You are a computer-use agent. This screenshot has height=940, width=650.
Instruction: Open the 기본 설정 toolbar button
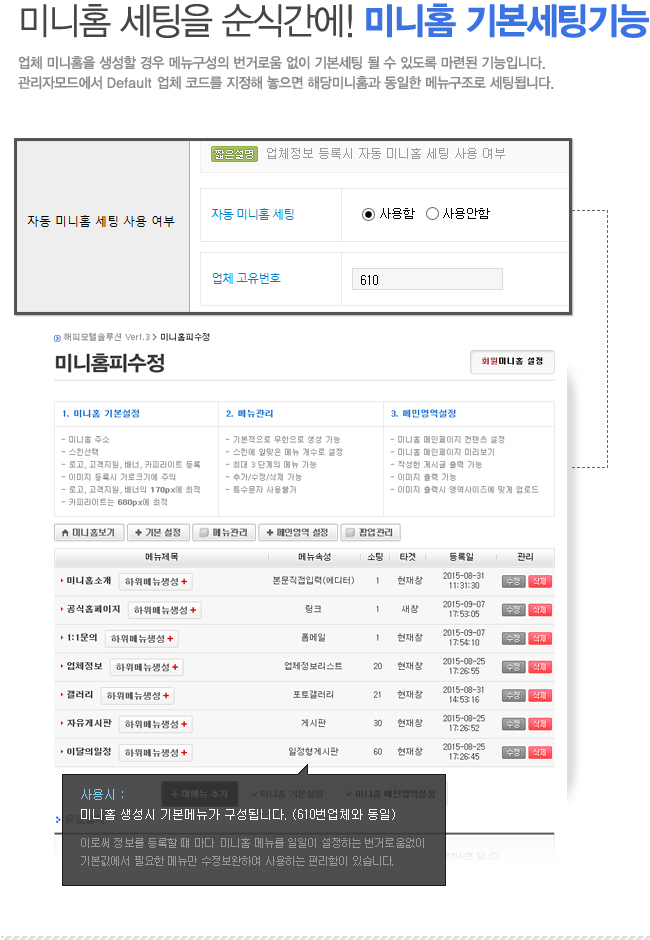158,532
